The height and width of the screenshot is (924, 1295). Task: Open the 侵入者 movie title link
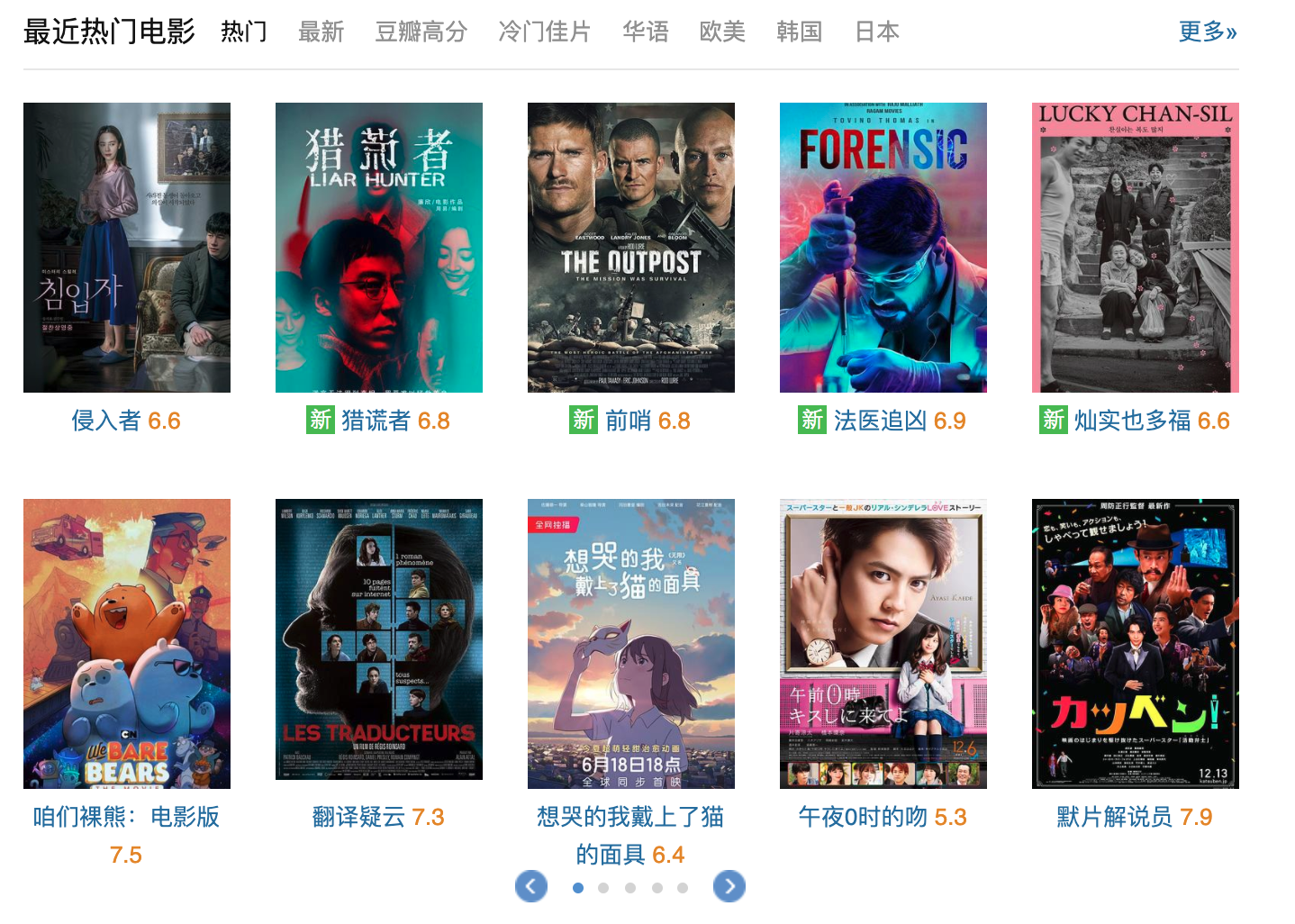[106, 421]
